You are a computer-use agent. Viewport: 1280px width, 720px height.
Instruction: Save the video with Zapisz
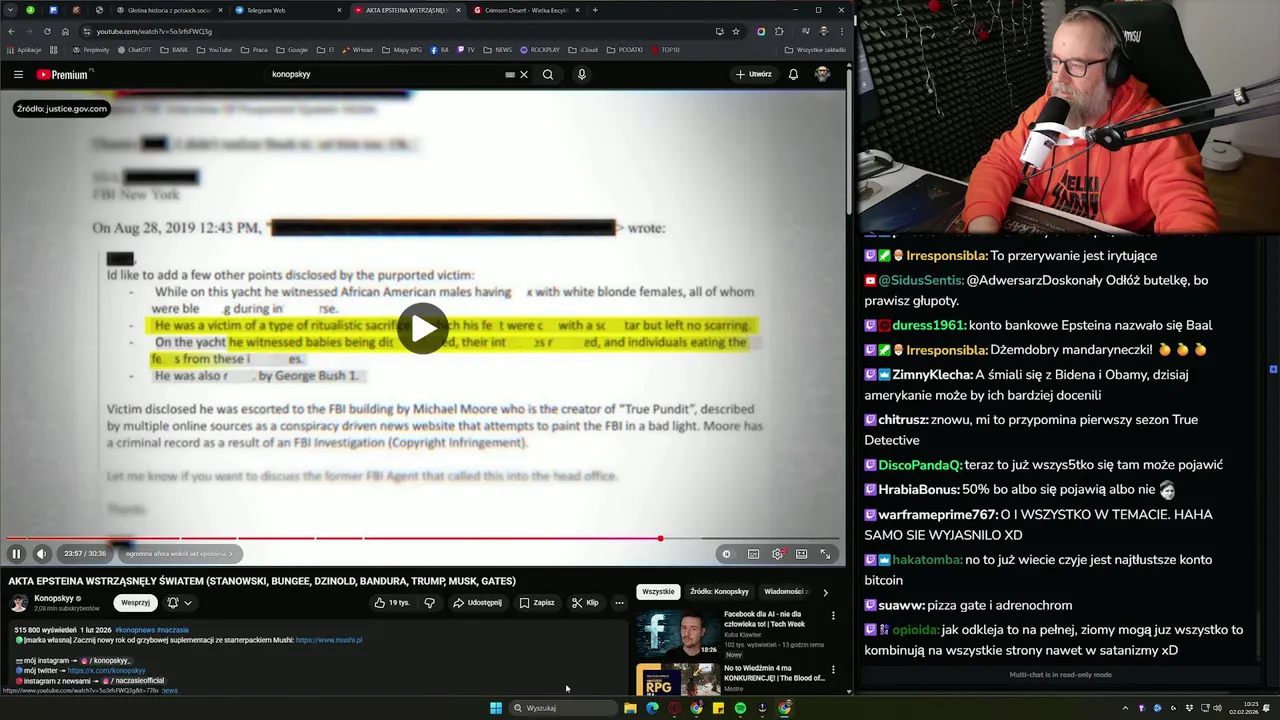[537, 603]
